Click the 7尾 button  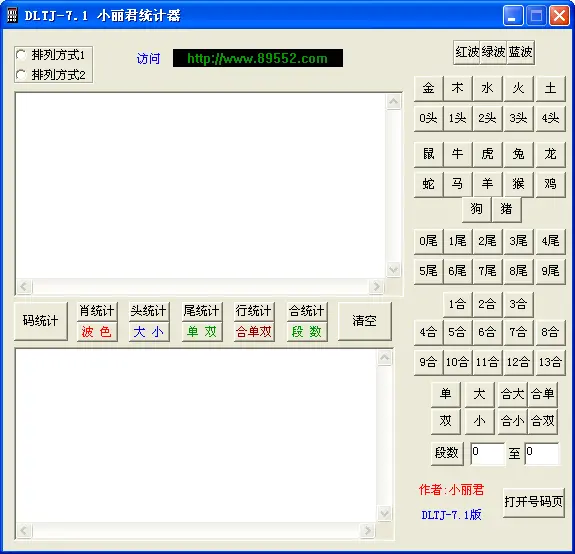(487, 271)
